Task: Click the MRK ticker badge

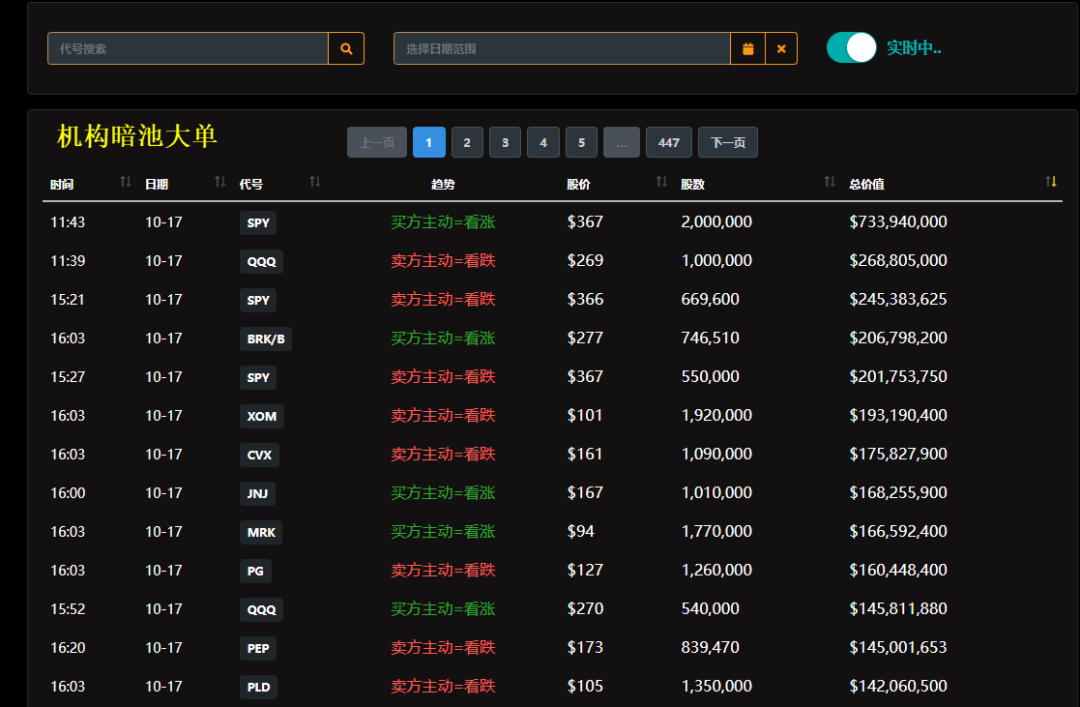Action: click(x=261, y=532)
